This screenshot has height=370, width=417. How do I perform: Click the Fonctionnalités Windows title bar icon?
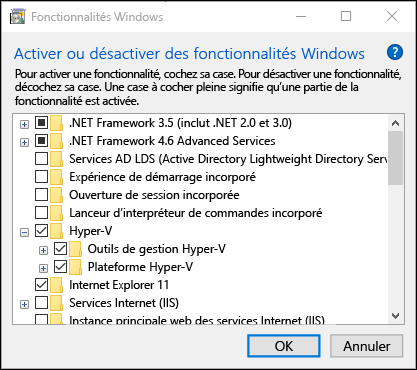coord(18,16)
